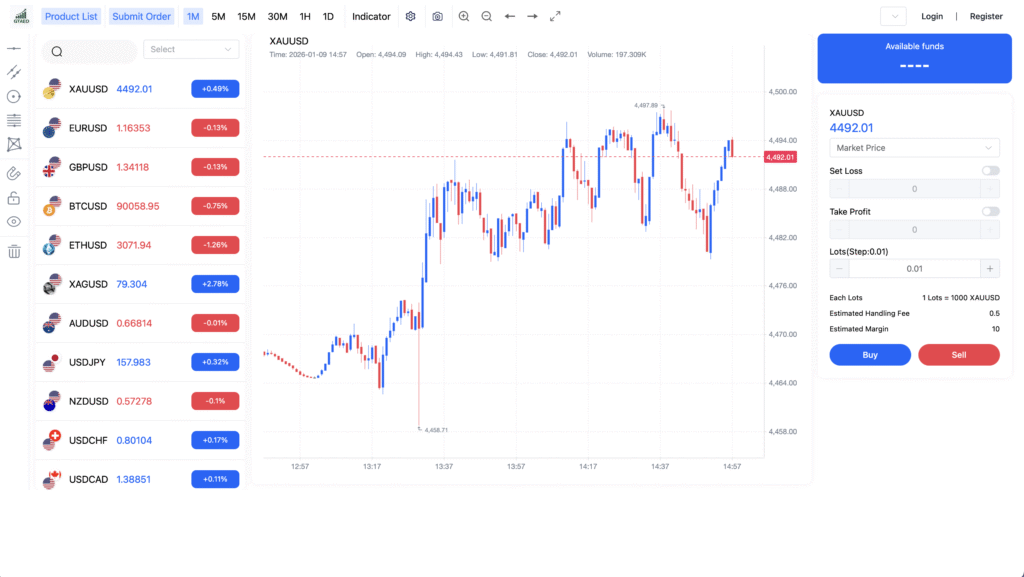Click the trash icon to delete drawings
Screen dimensions: 1024x577
tap(14, 251)
